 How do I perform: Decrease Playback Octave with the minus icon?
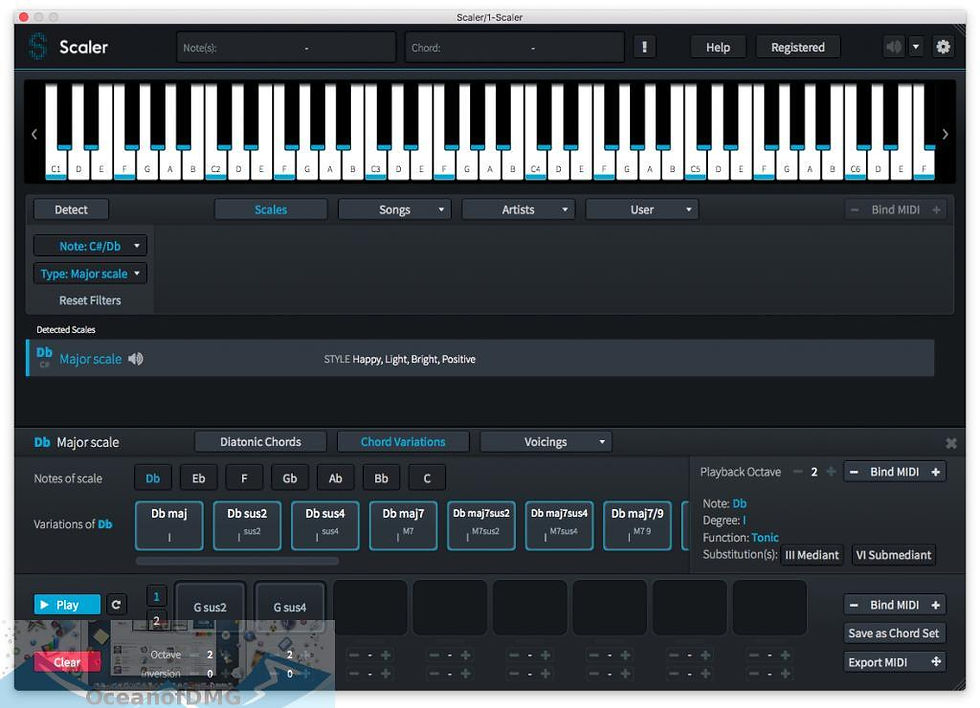point(798,472)
